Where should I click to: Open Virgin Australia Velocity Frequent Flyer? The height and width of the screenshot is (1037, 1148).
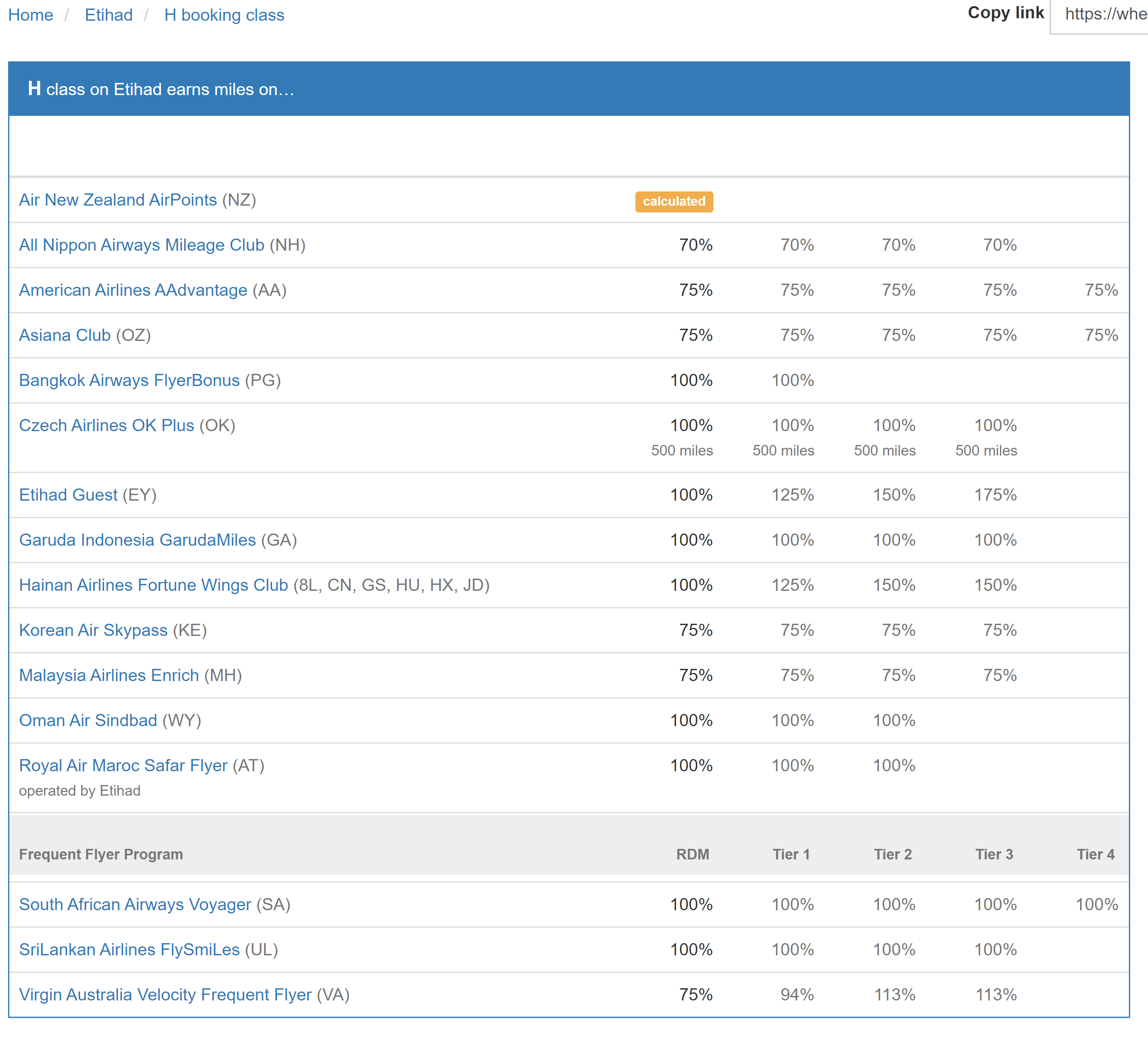[x=165, y=994]
